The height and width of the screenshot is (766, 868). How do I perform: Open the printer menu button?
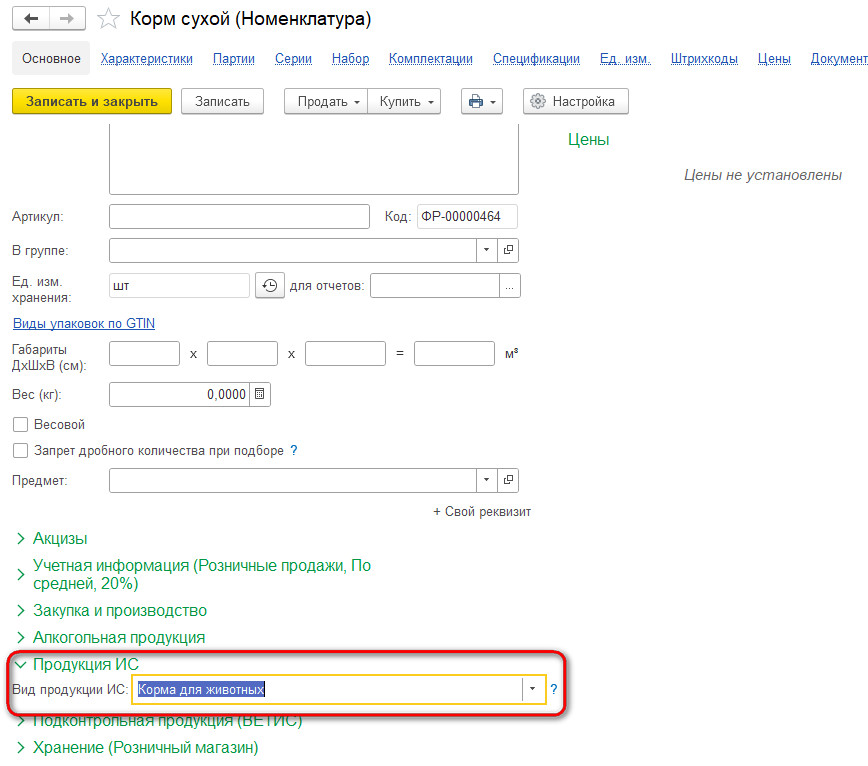[x=482, y=101]
